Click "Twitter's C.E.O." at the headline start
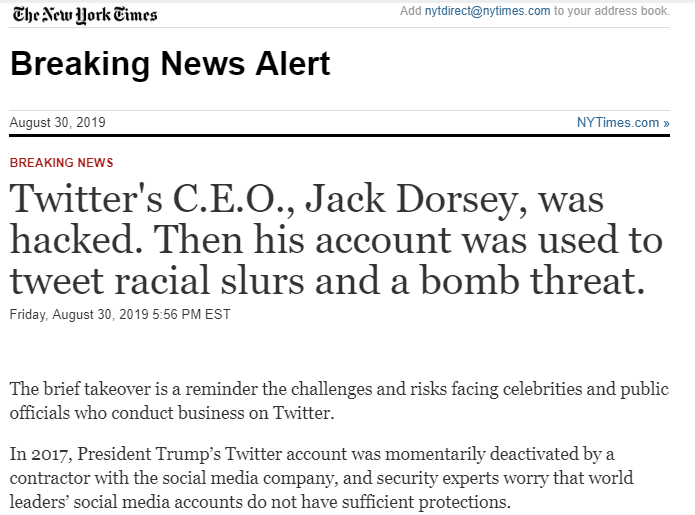 (152, 199)
